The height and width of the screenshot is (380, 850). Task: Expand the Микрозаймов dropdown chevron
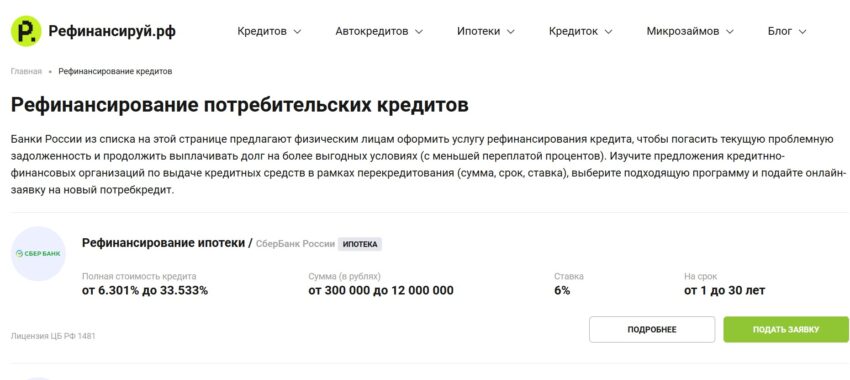point(730,31)
